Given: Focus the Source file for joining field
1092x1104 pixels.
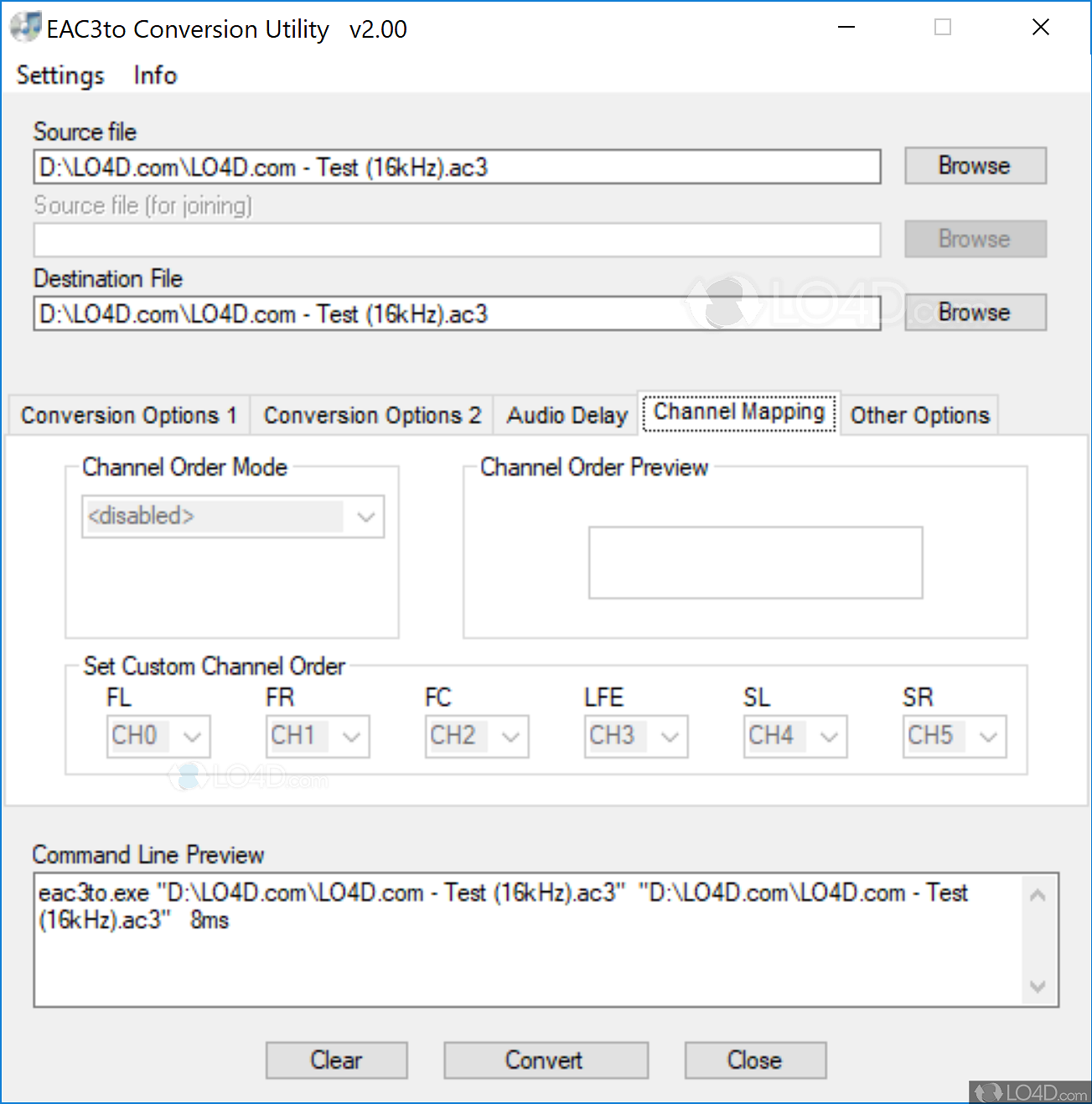Looking at the screenshot, I should 457,240.
